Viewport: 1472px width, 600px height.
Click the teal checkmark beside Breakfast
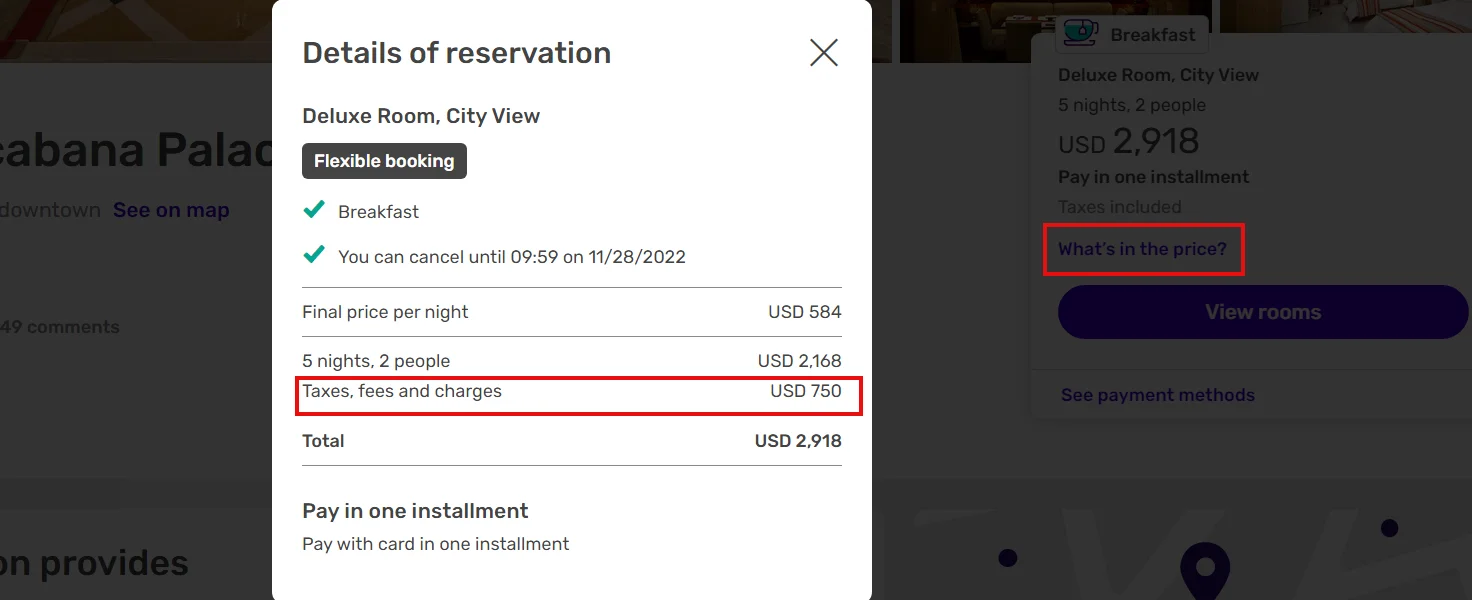pyautogui.click(x=314, y=210)
